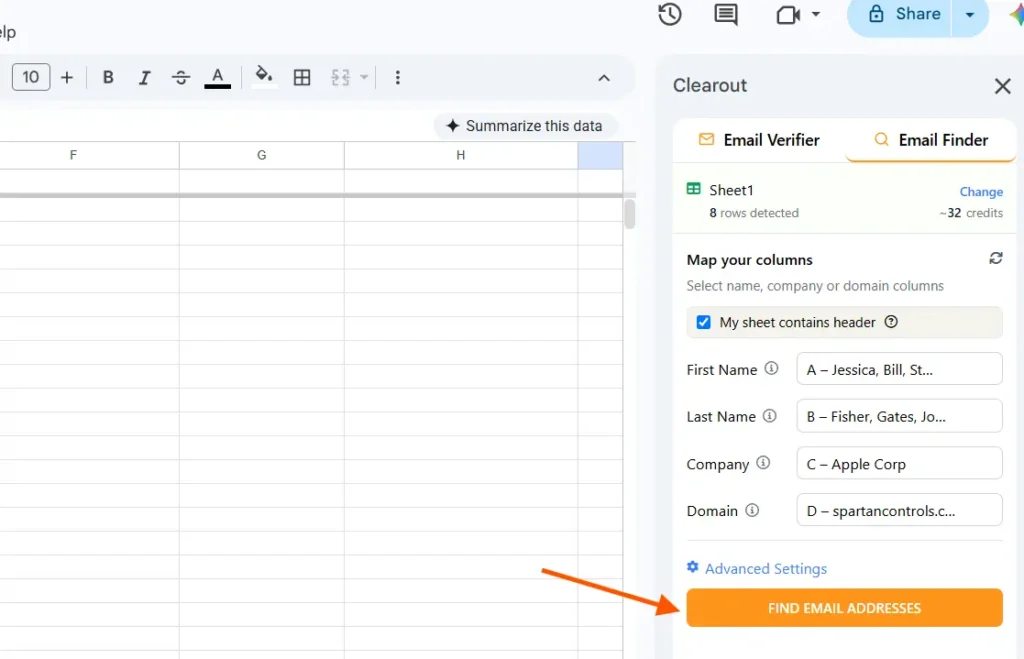Show Last Name info icon

(770, 415)
